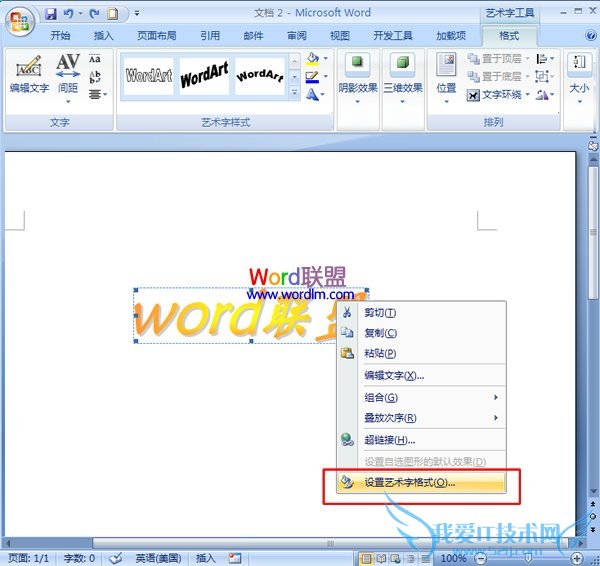Viewport: 600px width, 566px height.
Task: Click the Office button
Action: coord(19,19)
